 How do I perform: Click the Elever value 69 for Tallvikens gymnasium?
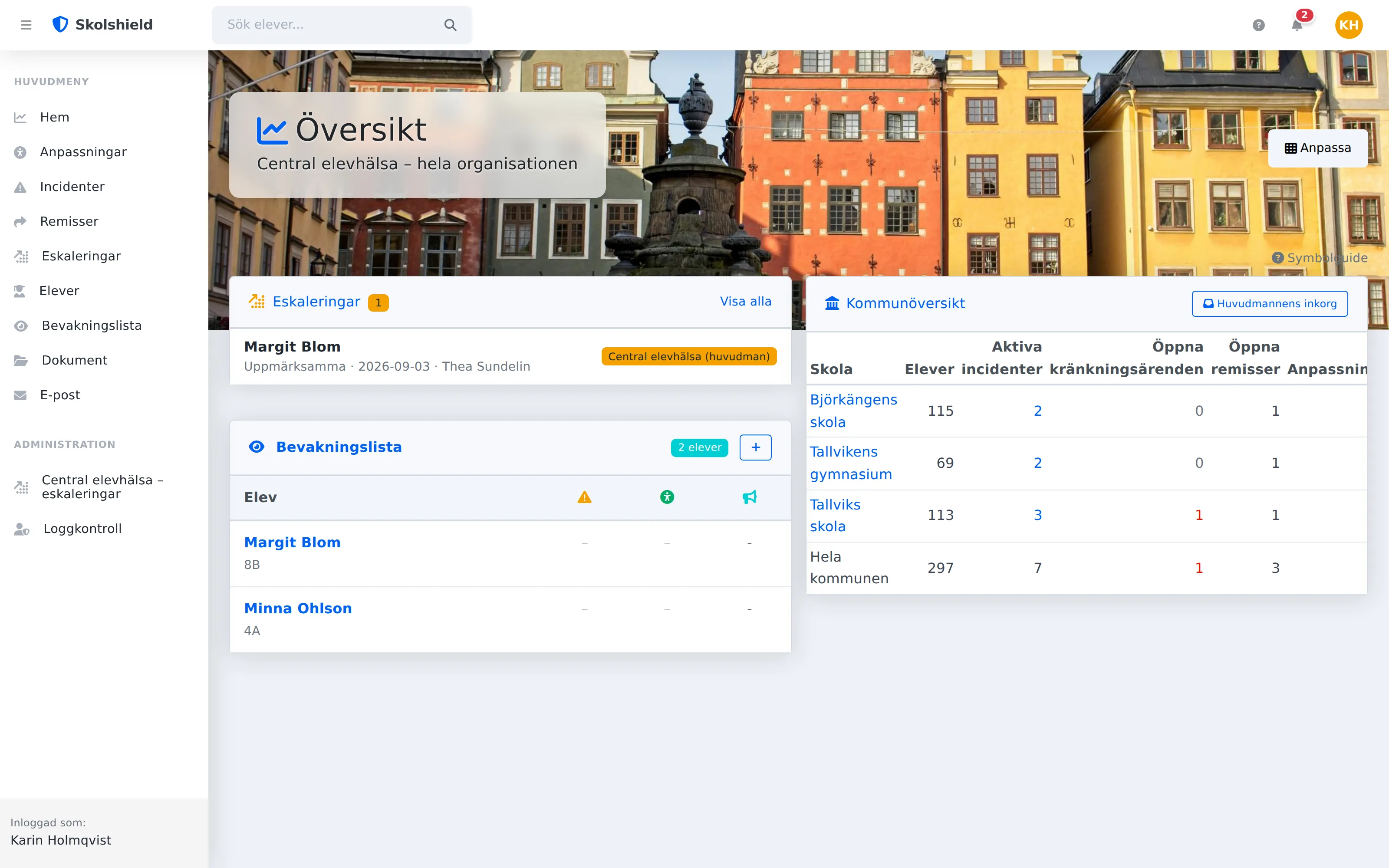pyautogui.click(x=945, y=463)
